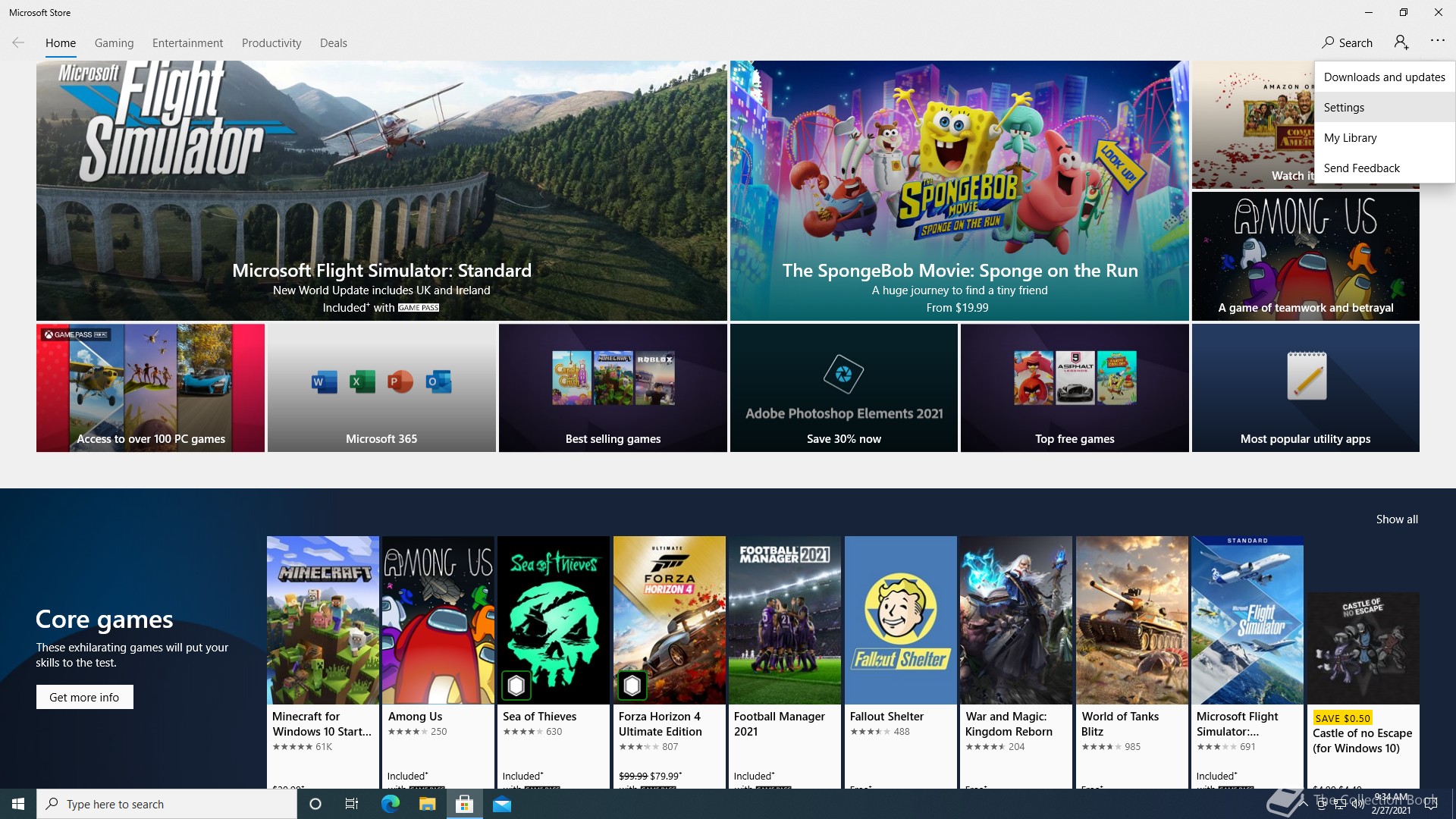Click the Microsoft Store taskbar icon
The height and width of the screenshot is (819, 1456).
[465, 804]
